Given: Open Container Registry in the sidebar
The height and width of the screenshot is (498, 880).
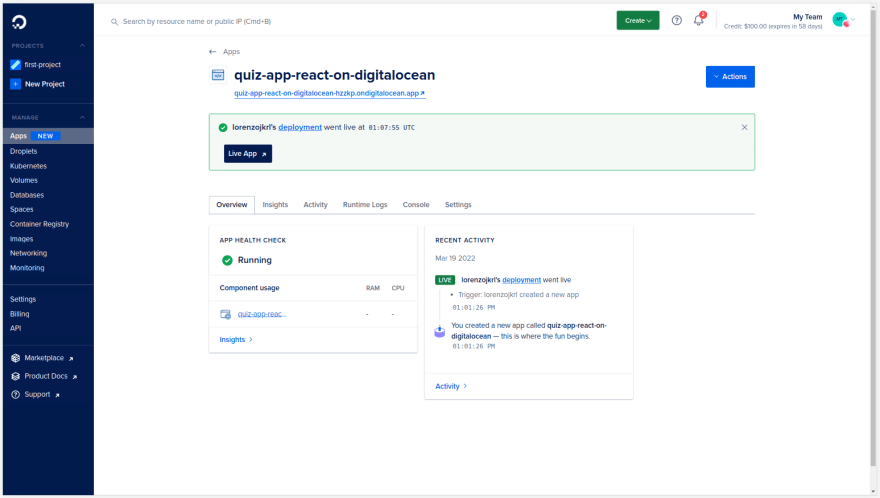Looking at the screenshot, I should tap(39, 224).
